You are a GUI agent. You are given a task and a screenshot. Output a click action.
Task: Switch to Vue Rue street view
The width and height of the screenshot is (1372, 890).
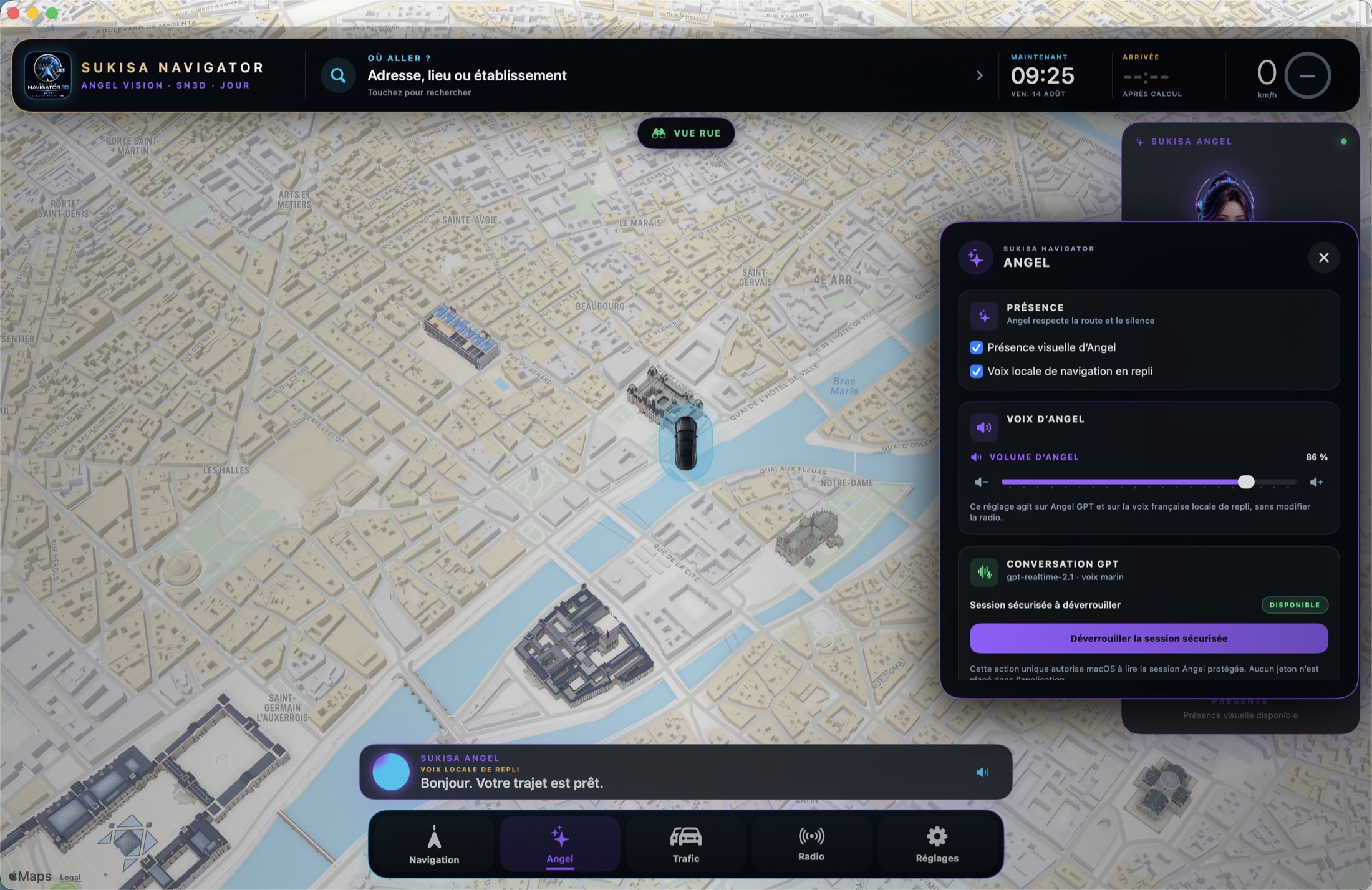click(x=686, y=133)
